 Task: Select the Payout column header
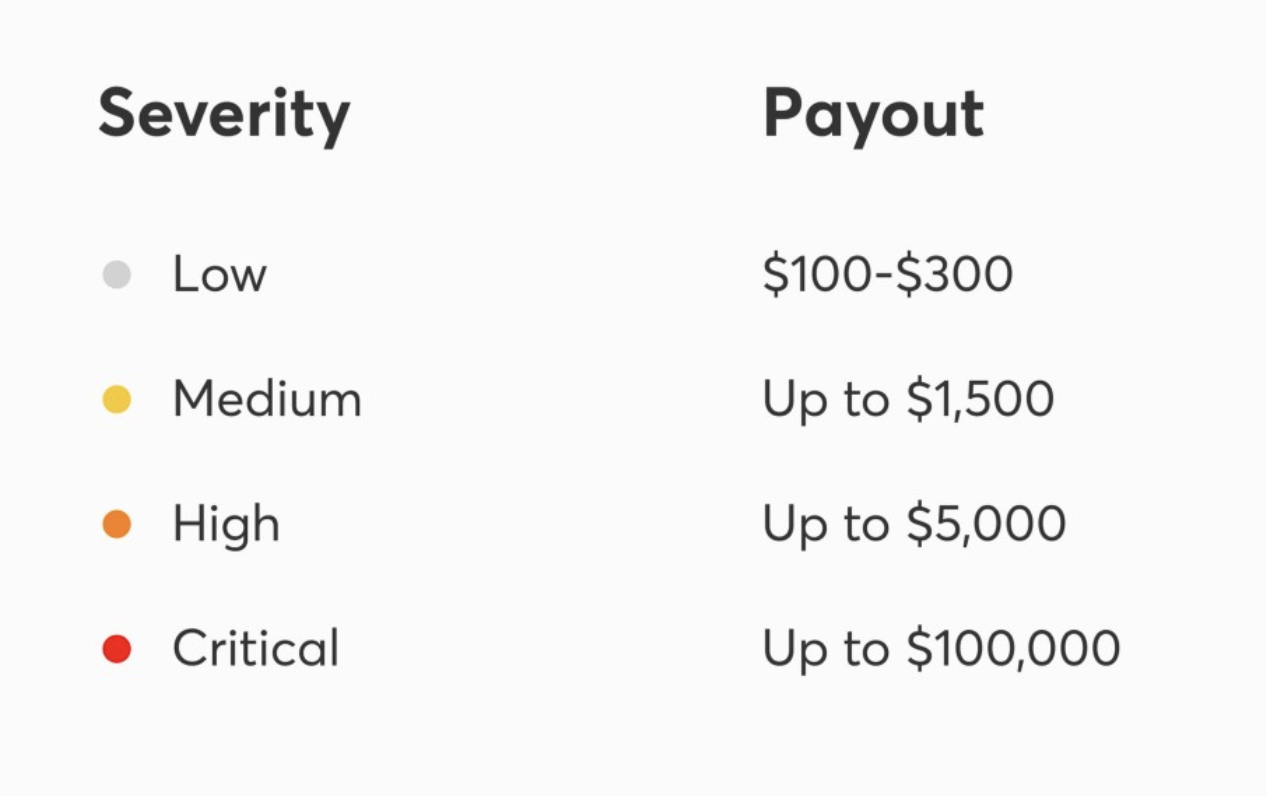point(873,114)
